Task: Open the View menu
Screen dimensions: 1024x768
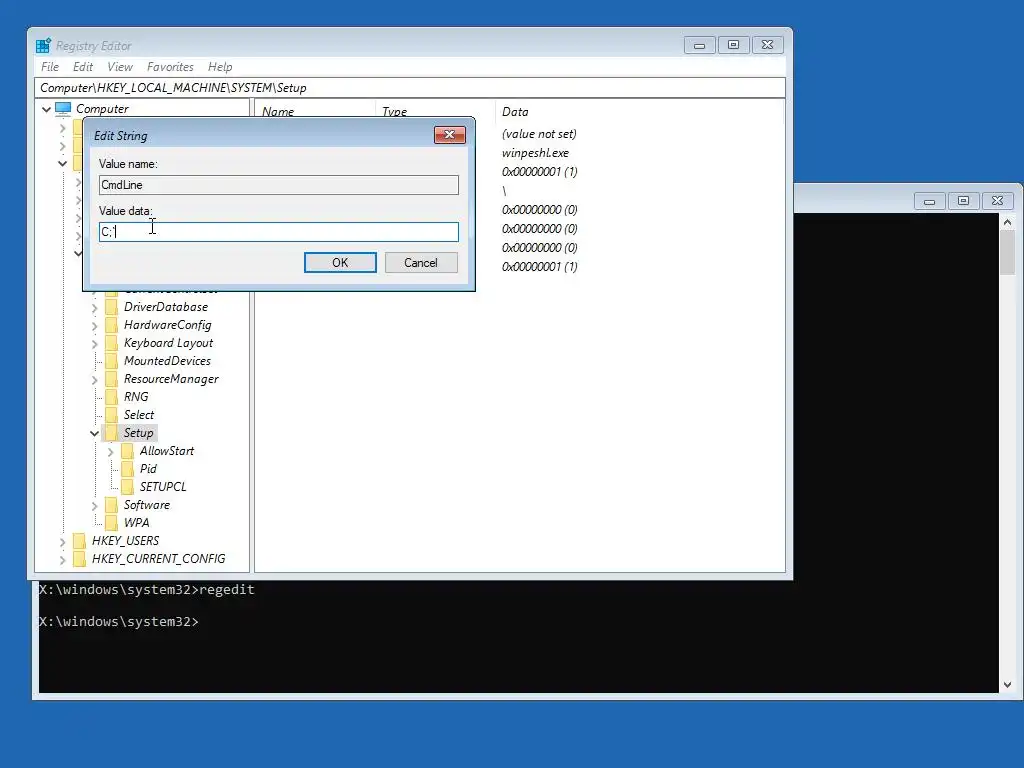Action: coord(120,67)
